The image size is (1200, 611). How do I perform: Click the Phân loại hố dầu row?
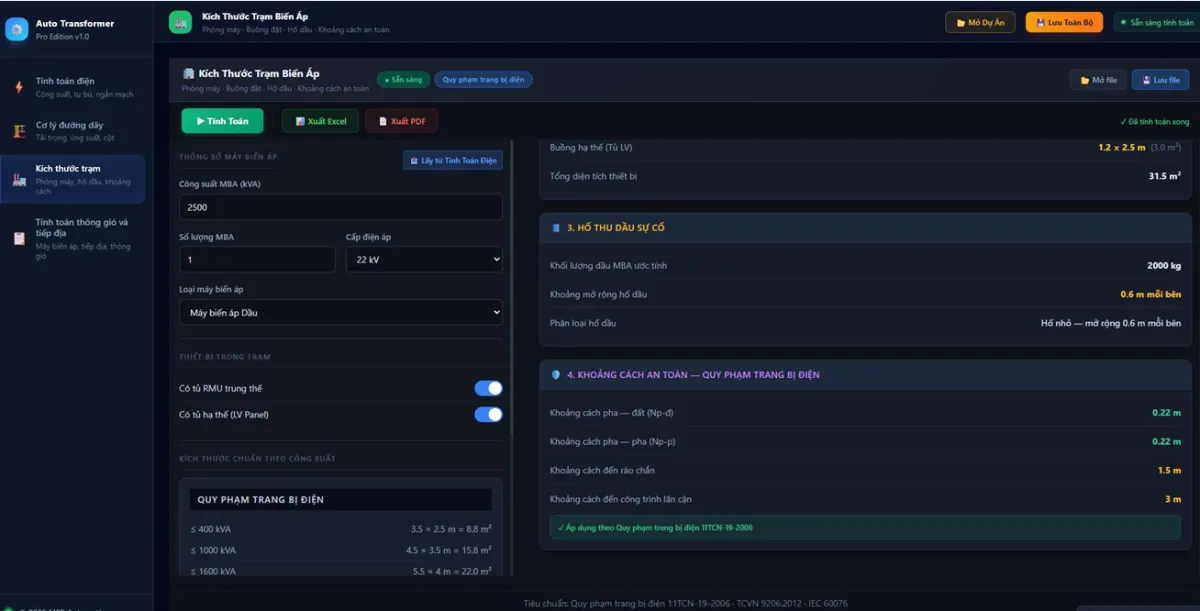(865, 323)
